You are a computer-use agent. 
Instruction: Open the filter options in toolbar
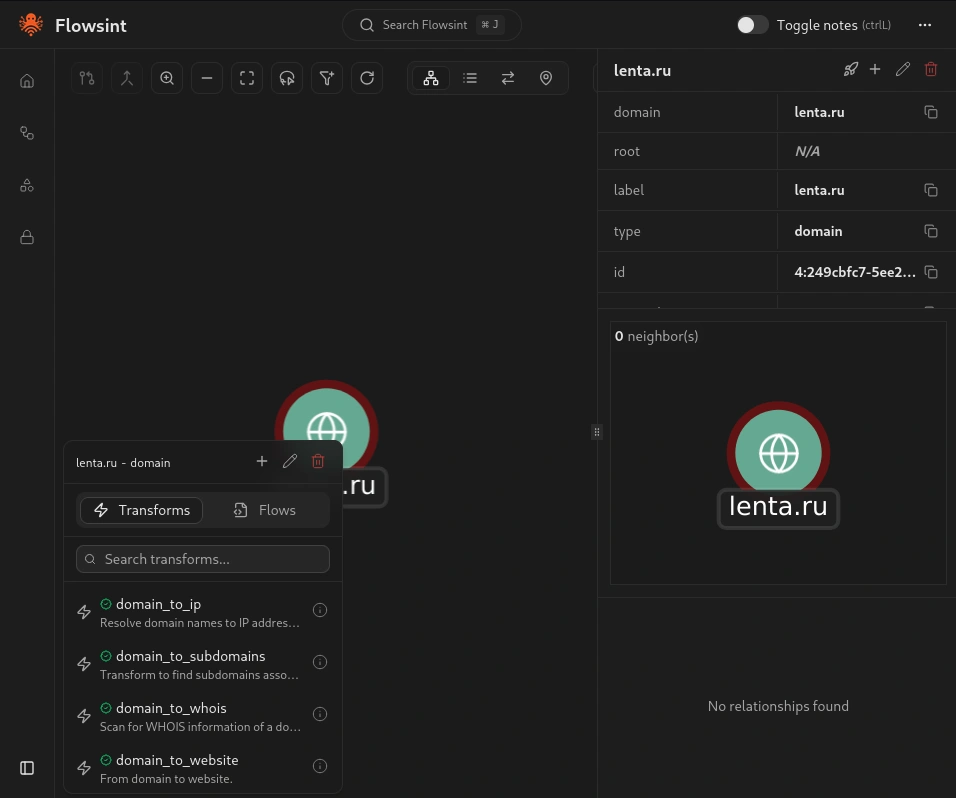[x=327, y=78]
